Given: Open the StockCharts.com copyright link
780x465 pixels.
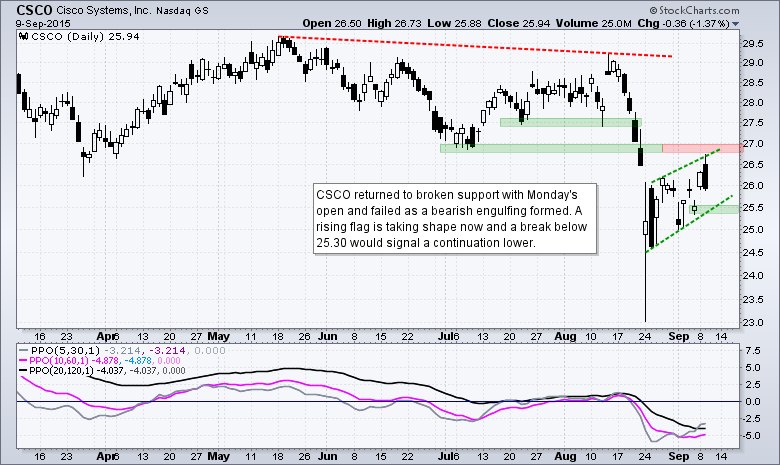Looking at the screenshot, I should pyautogui.click(x=694, y=10).
